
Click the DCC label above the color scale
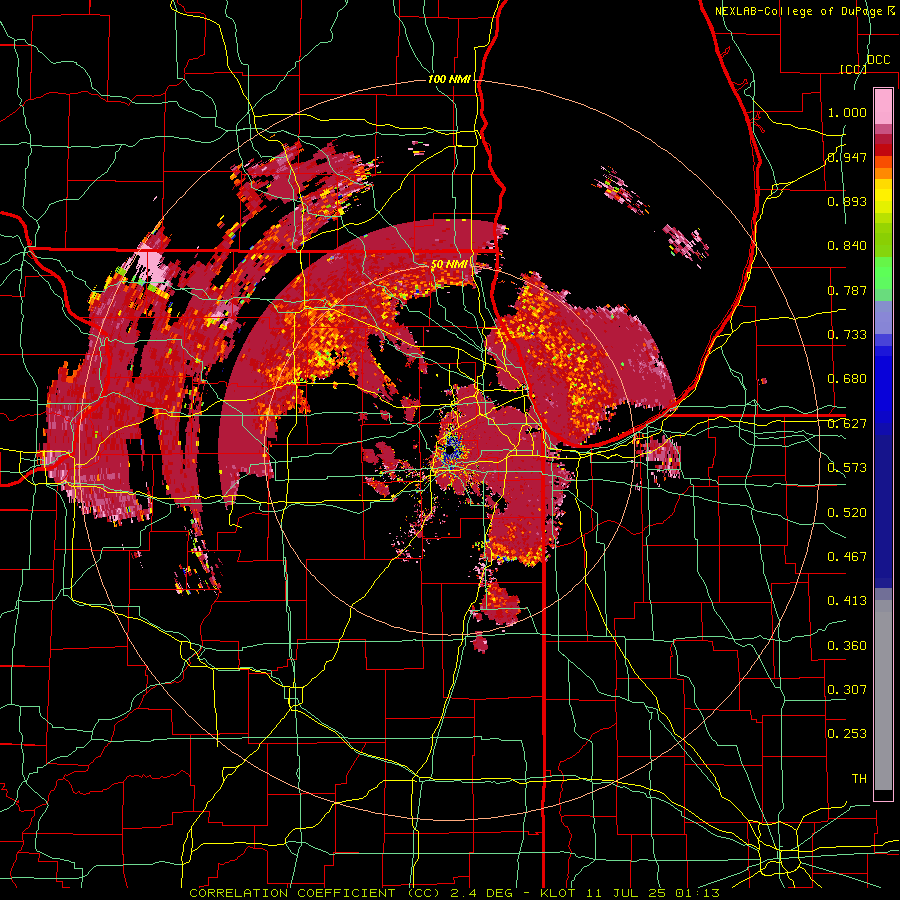(878, 60)
